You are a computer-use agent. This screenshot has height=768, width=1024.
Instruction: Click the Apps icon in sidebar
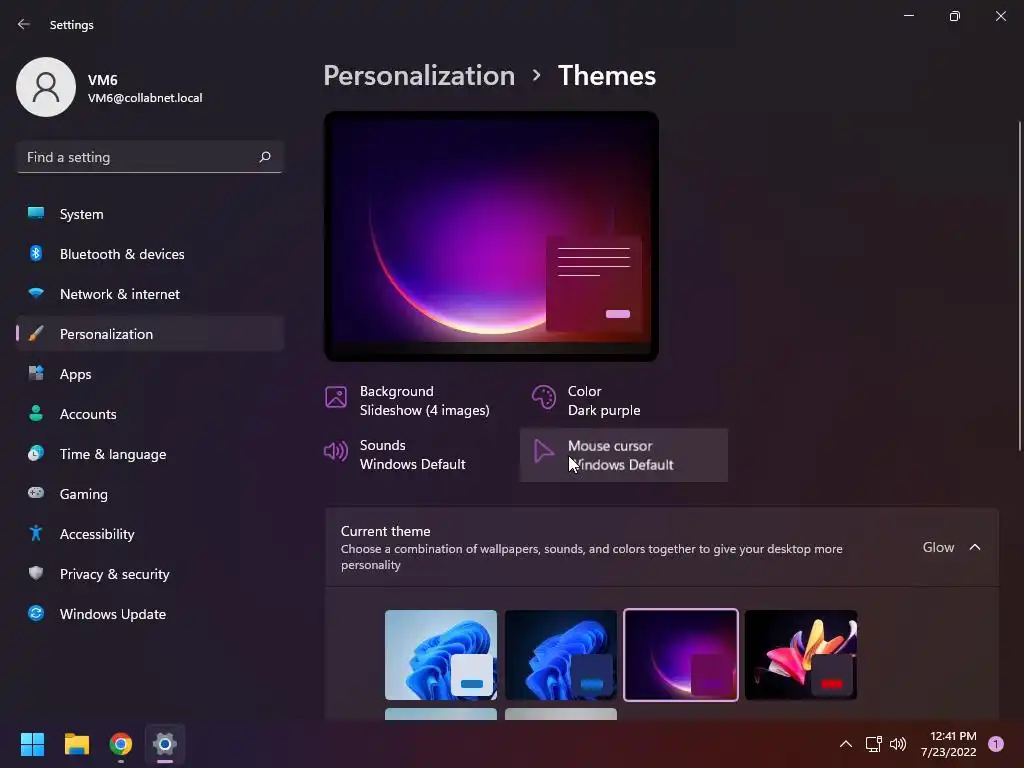(36, 374)
